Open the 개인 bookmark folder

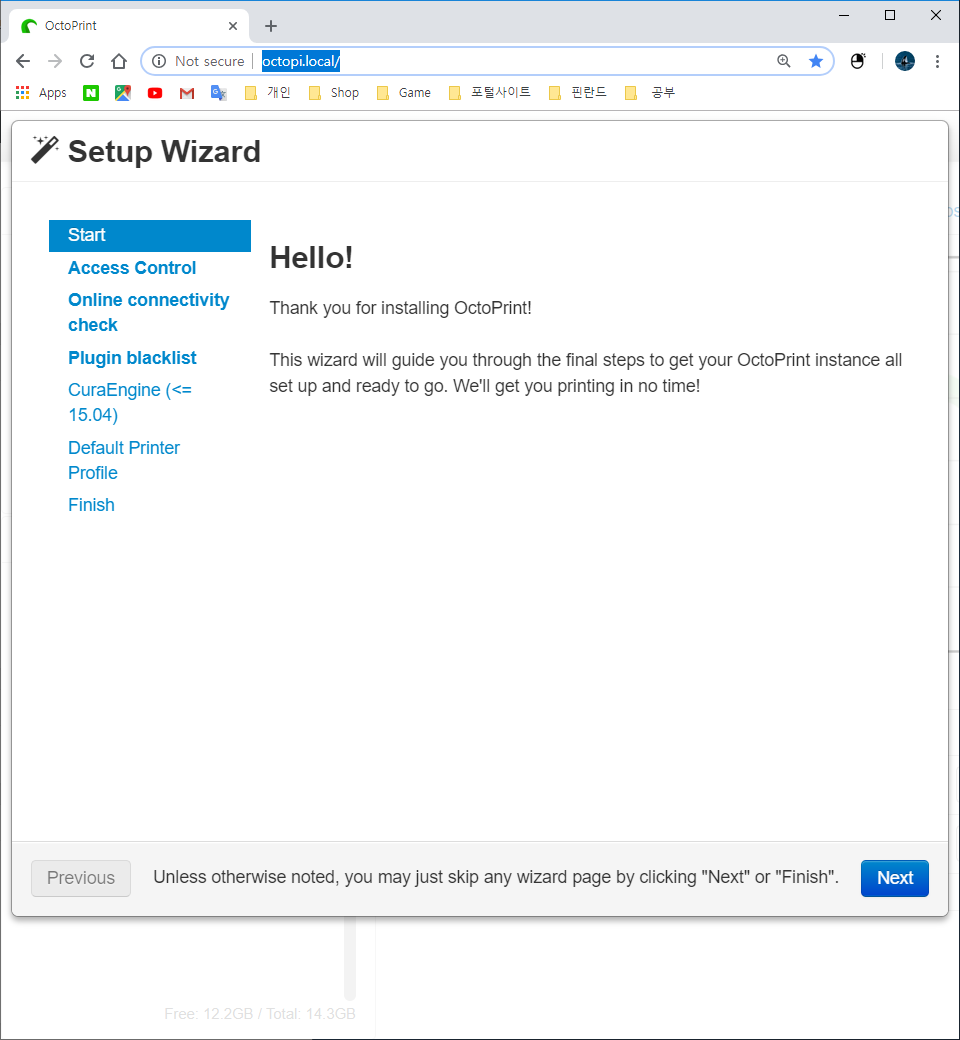click(x=268, y=93)
